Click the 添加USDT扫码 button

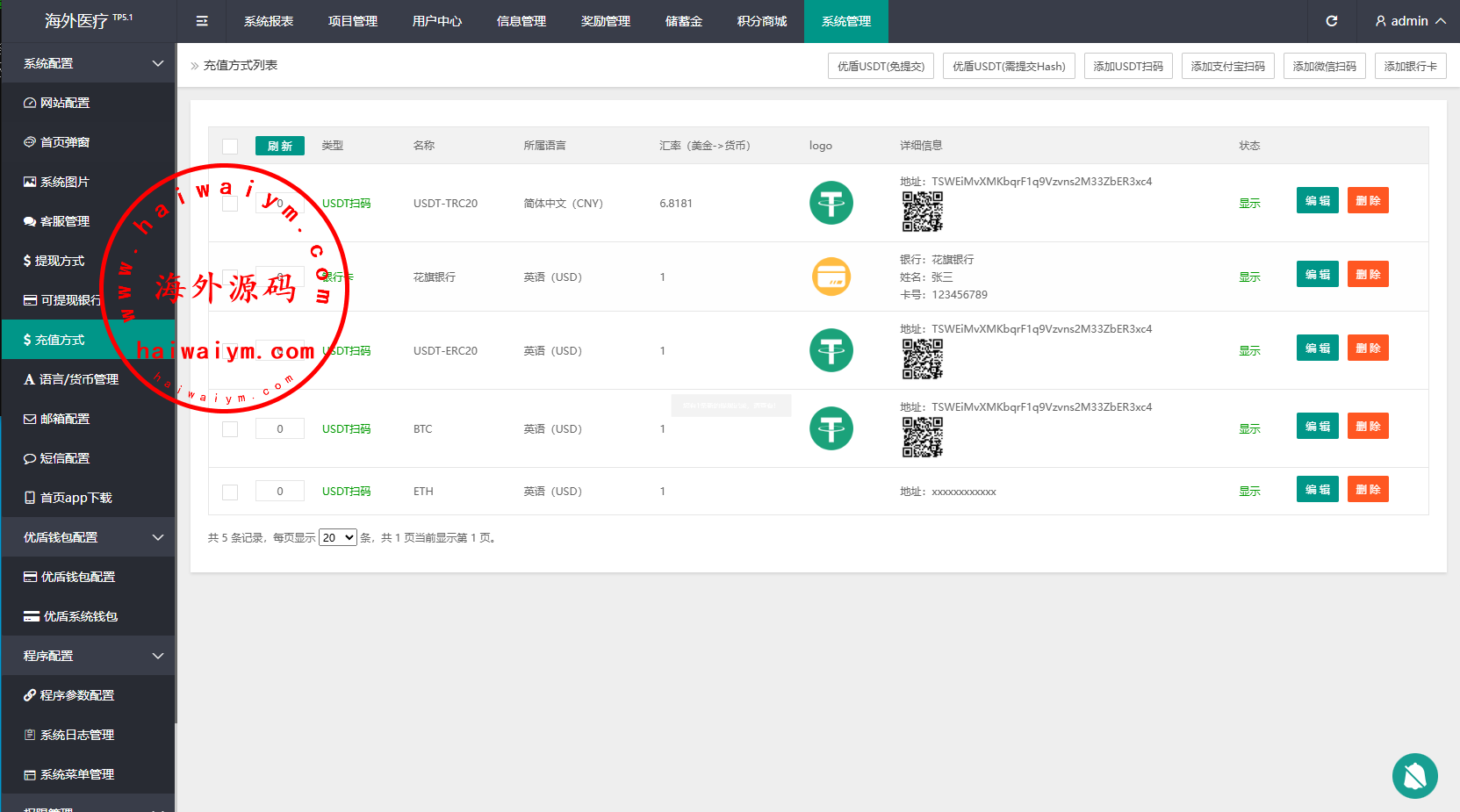(x=1128, y=66)
